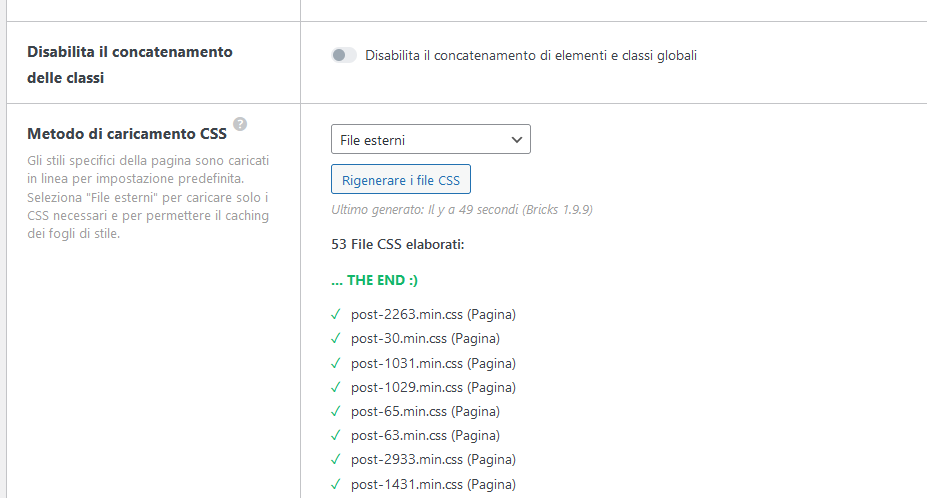This screenshot has width=927, height=498.
Task: Click the checkmark next to post-2933.min.css
Action: 336,459
